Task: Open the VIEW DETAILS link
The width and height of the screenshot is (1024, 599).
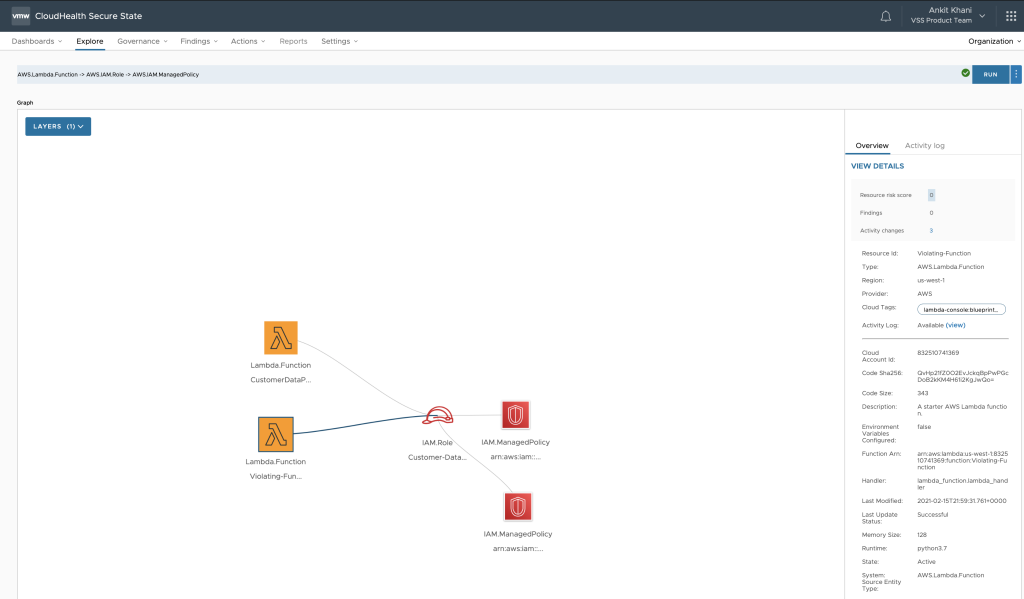Action: pos(877,166)
